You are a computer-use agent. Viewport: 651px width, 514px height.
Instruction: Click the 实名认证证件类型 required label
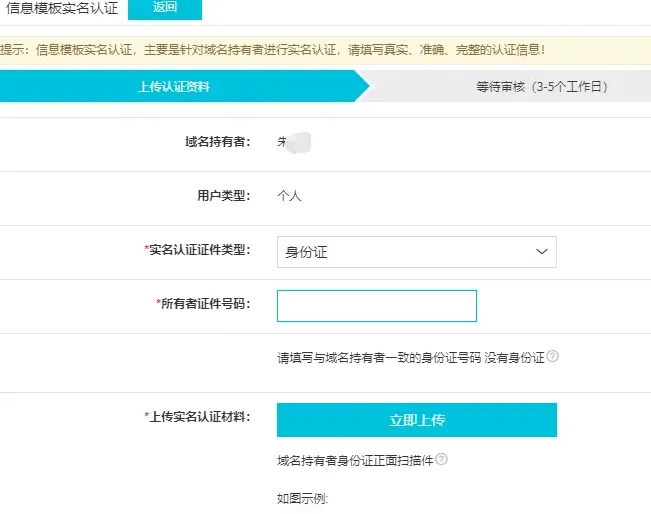(198, 250)
